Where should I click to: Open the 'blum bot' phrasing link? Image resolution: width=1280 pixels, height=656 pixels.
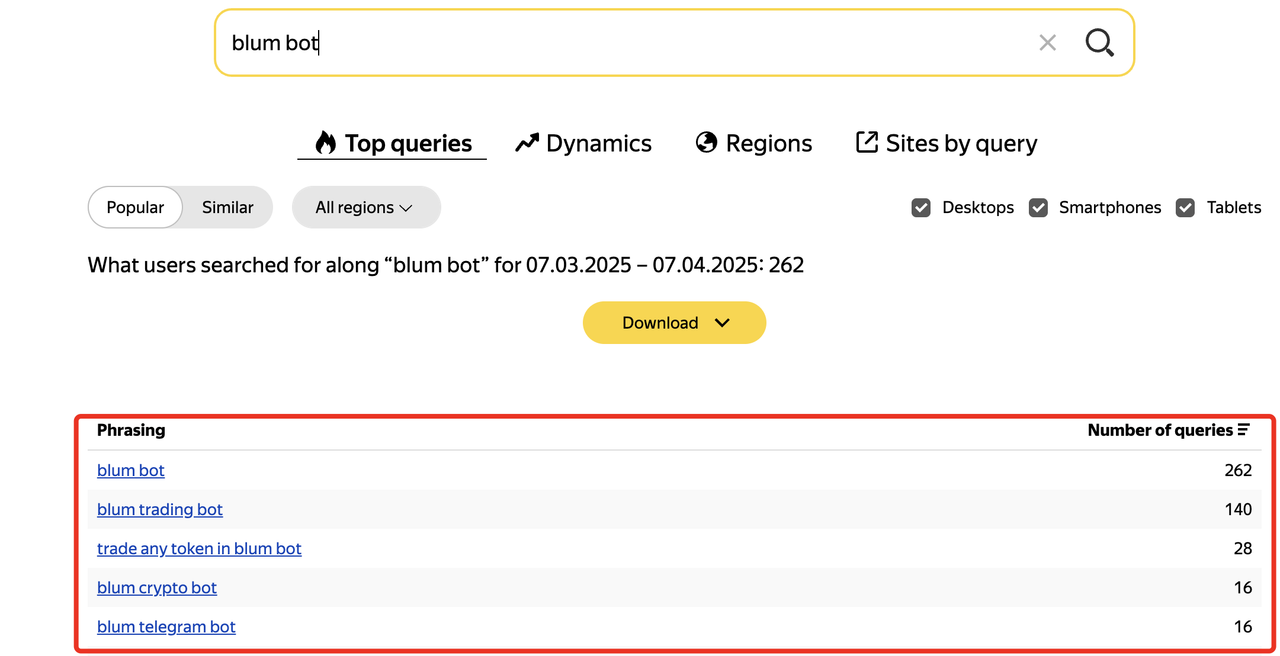pos(131,470)
